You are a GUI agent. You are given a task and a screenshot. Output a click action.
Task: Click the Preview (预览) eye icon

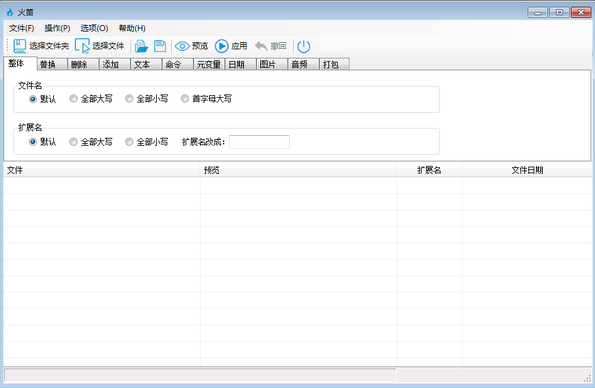(x=182, y=46)
